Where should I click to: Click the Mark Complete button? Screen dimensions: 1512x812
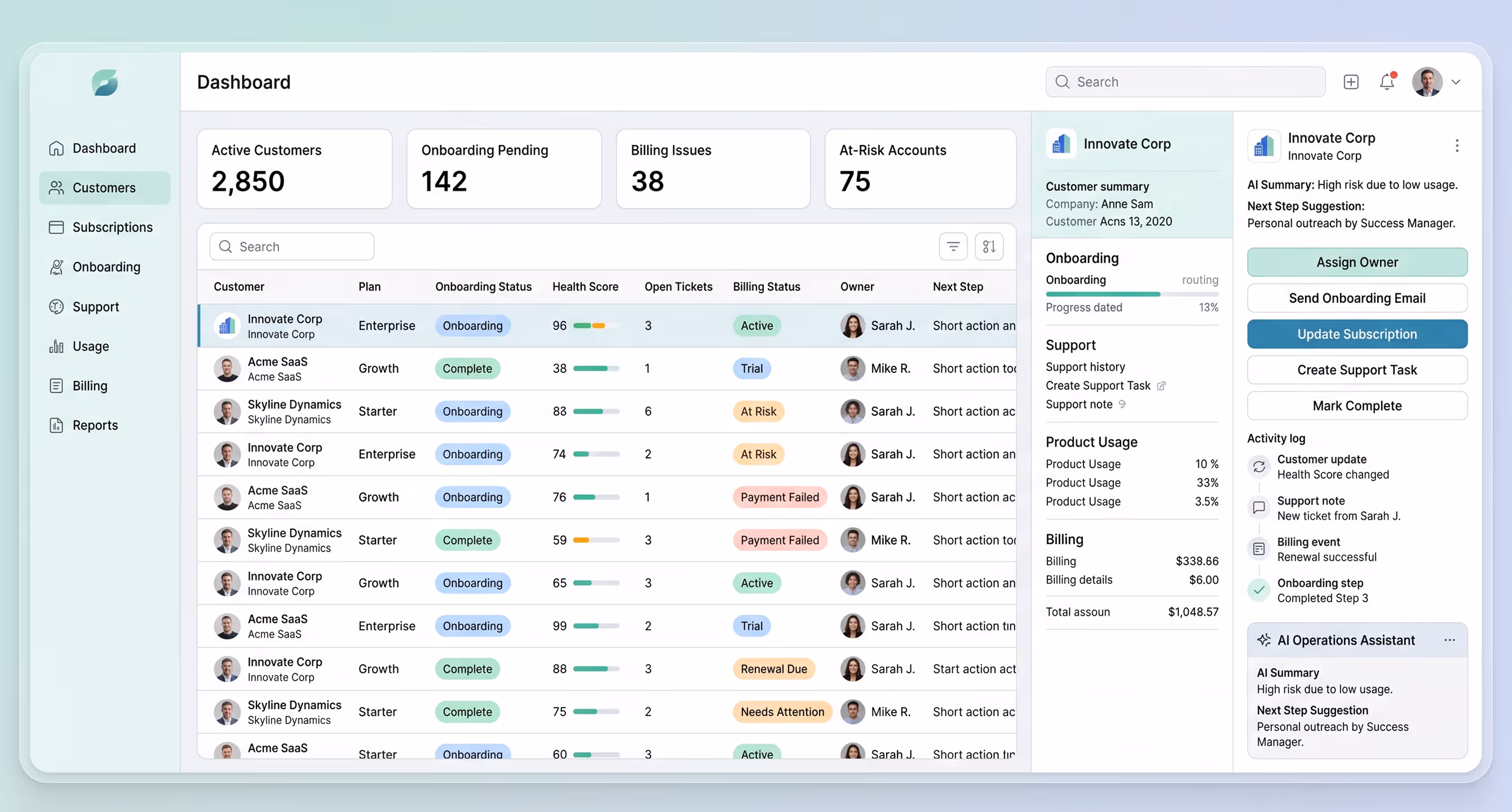(x=1357, y=405)
